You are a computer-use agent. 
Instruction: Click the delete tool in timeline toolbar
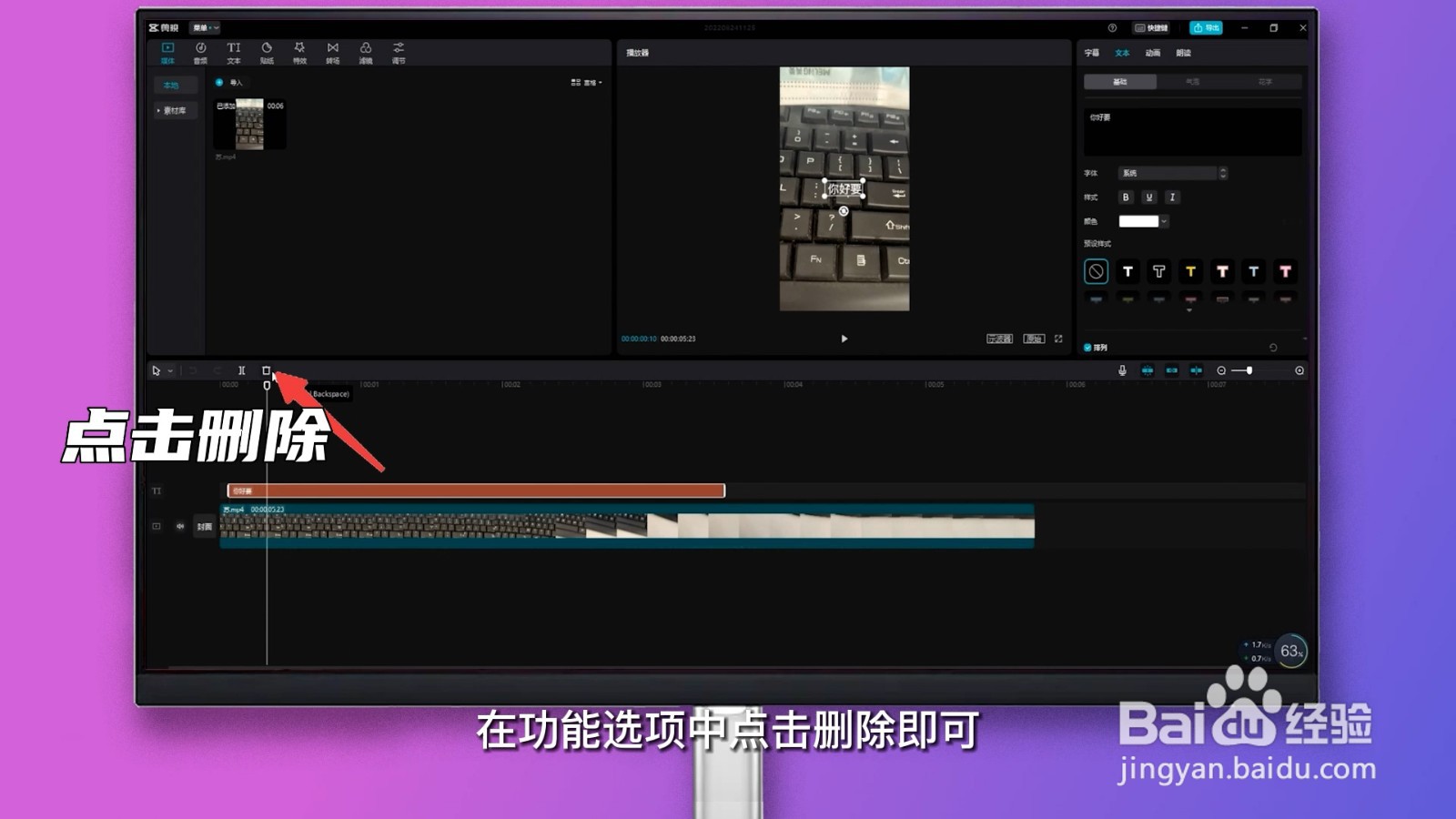click(266, 370)
